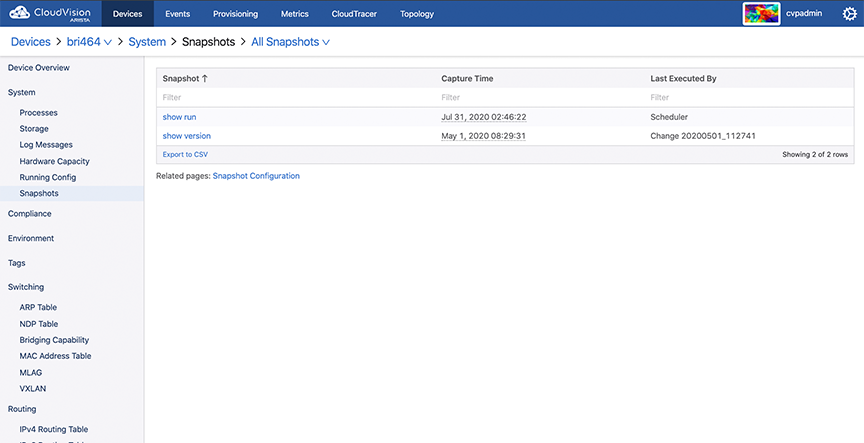
Task: Open the Events top navigation tab
Action: coord(177,14)
